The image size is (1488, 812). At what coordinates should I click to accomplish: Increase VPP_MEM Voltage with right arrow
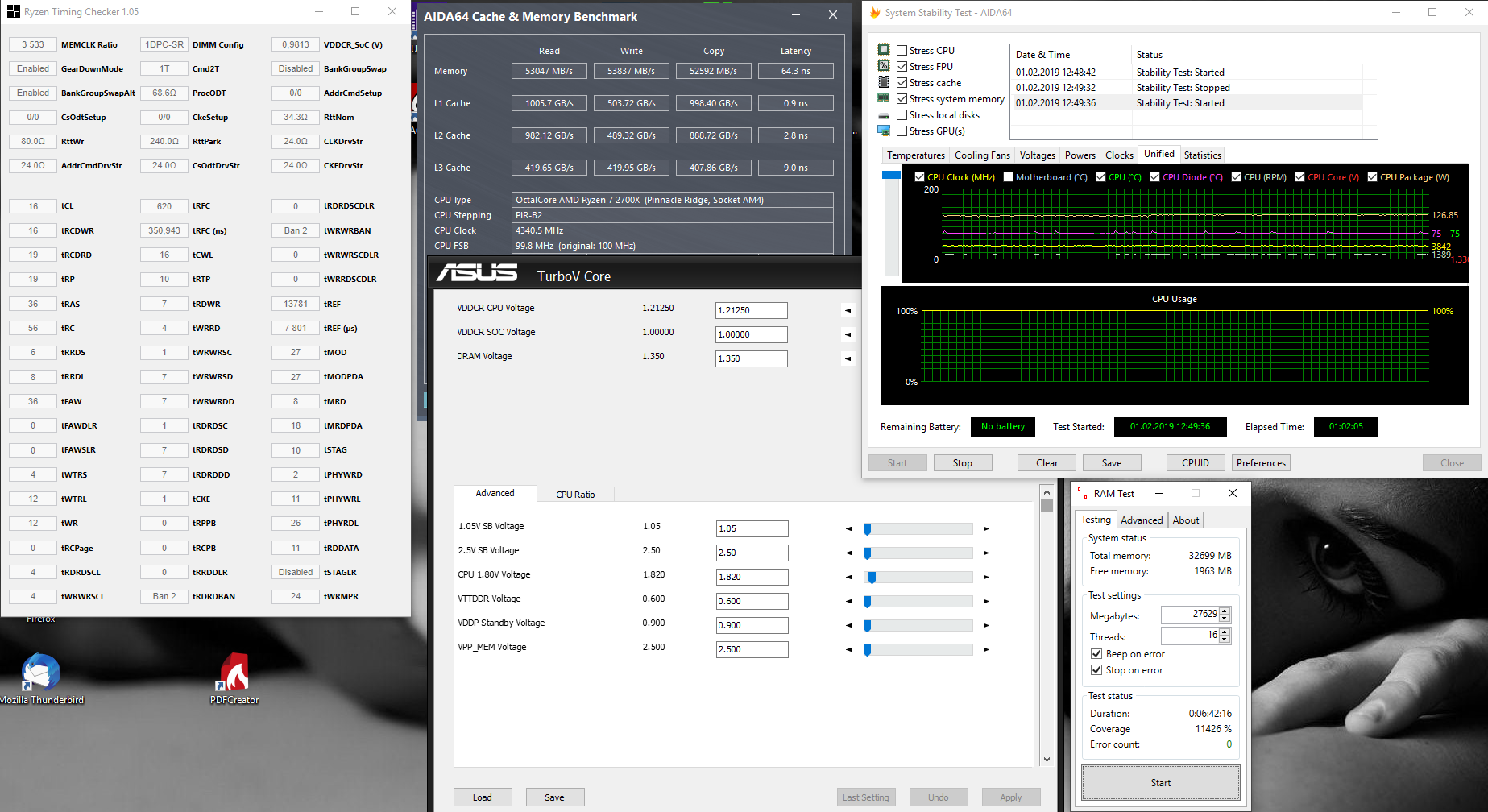click(986, 649)
